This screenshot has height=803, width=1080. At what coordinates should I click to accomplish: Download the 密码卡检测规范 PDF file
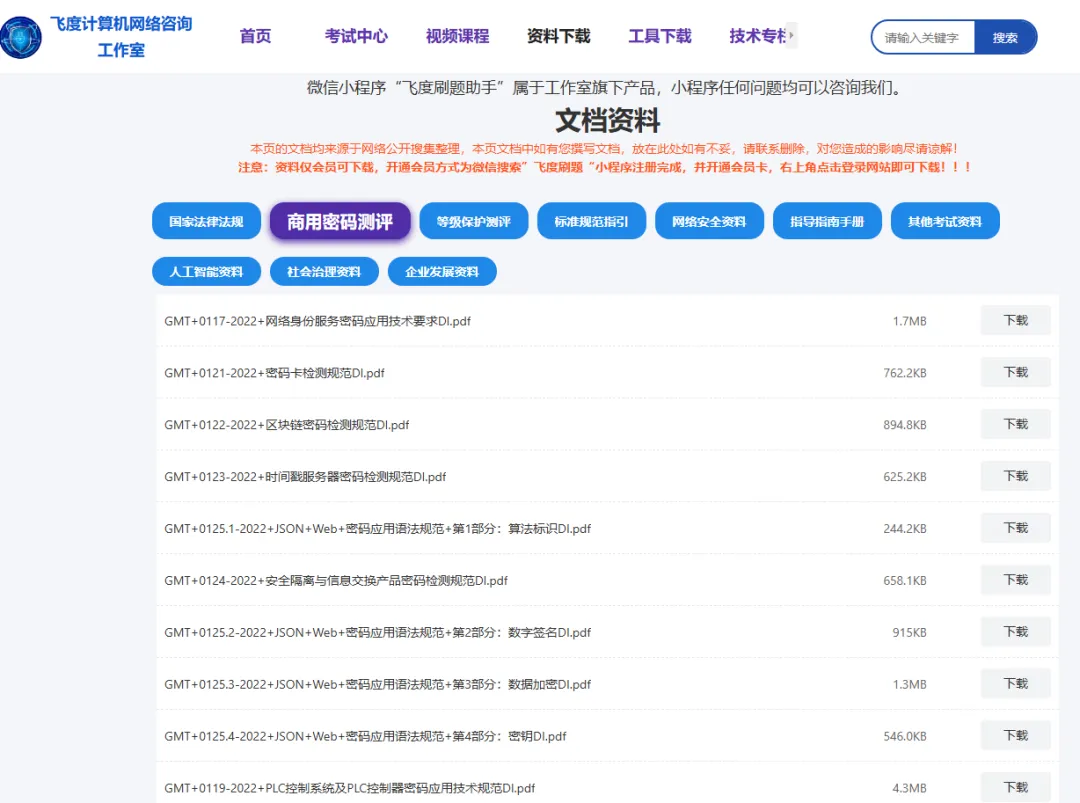point(1015,372)
